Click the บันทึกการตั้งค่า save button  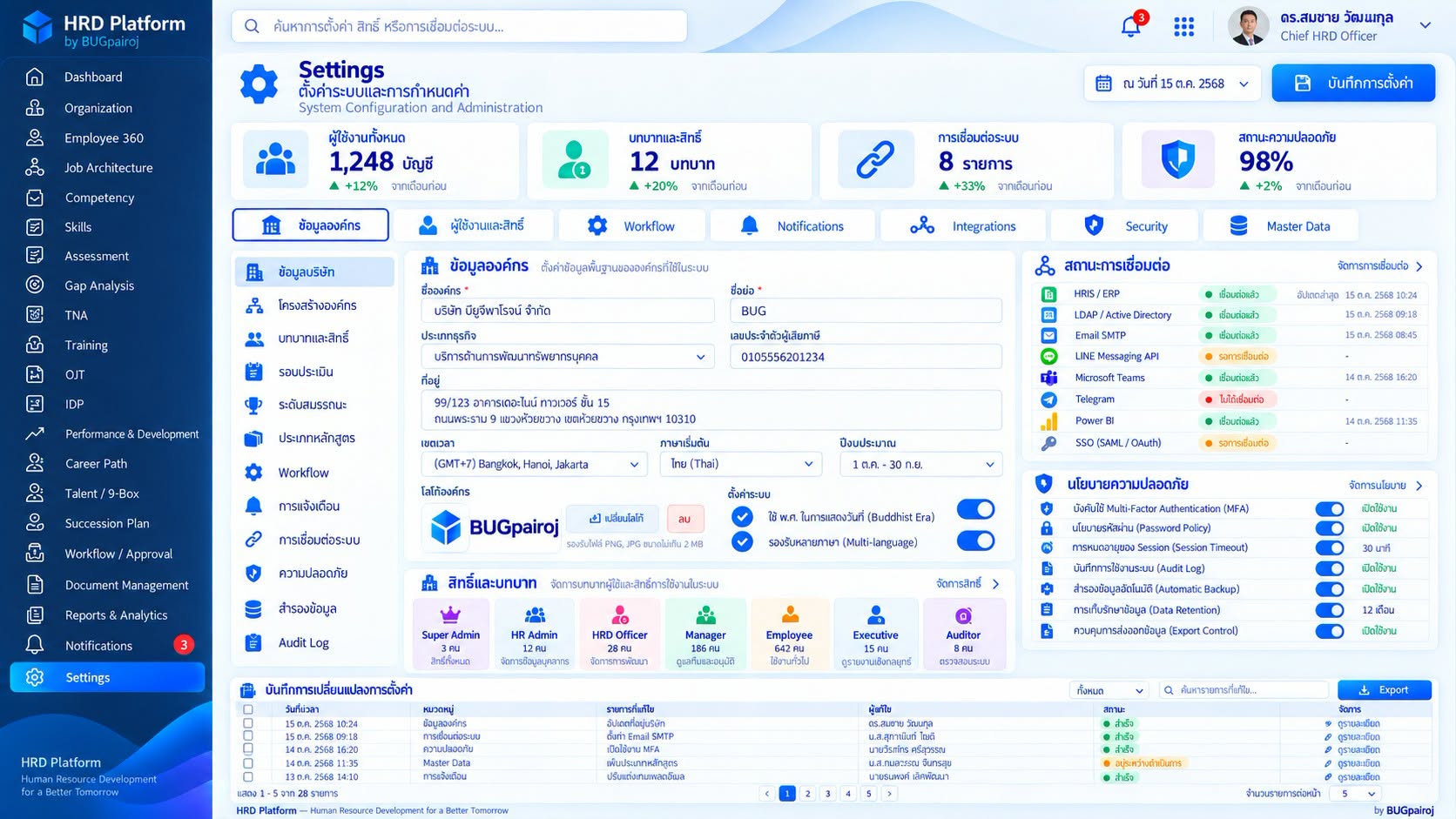click(1353, 84)
